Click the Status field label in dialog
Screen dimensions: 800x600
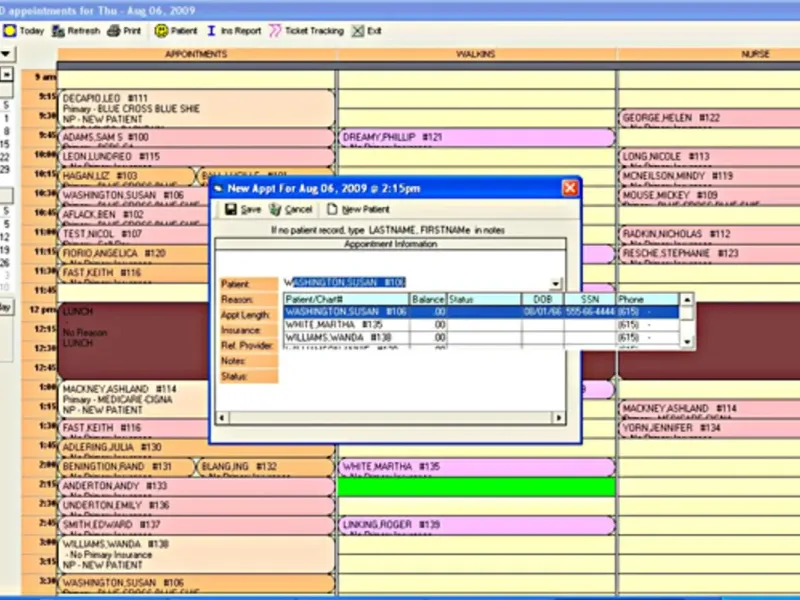coord(248,377)
